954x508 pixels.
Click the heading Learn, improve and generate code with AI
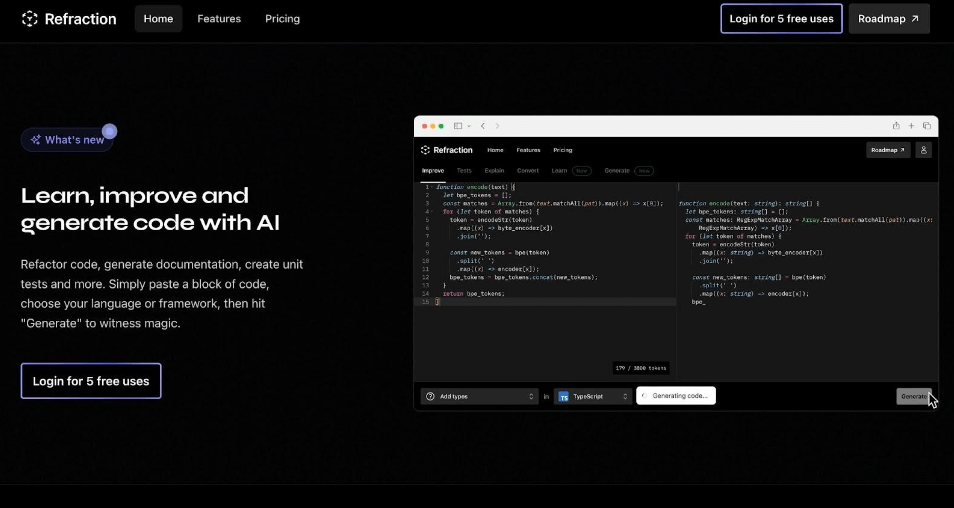click(x=150, y=209)
